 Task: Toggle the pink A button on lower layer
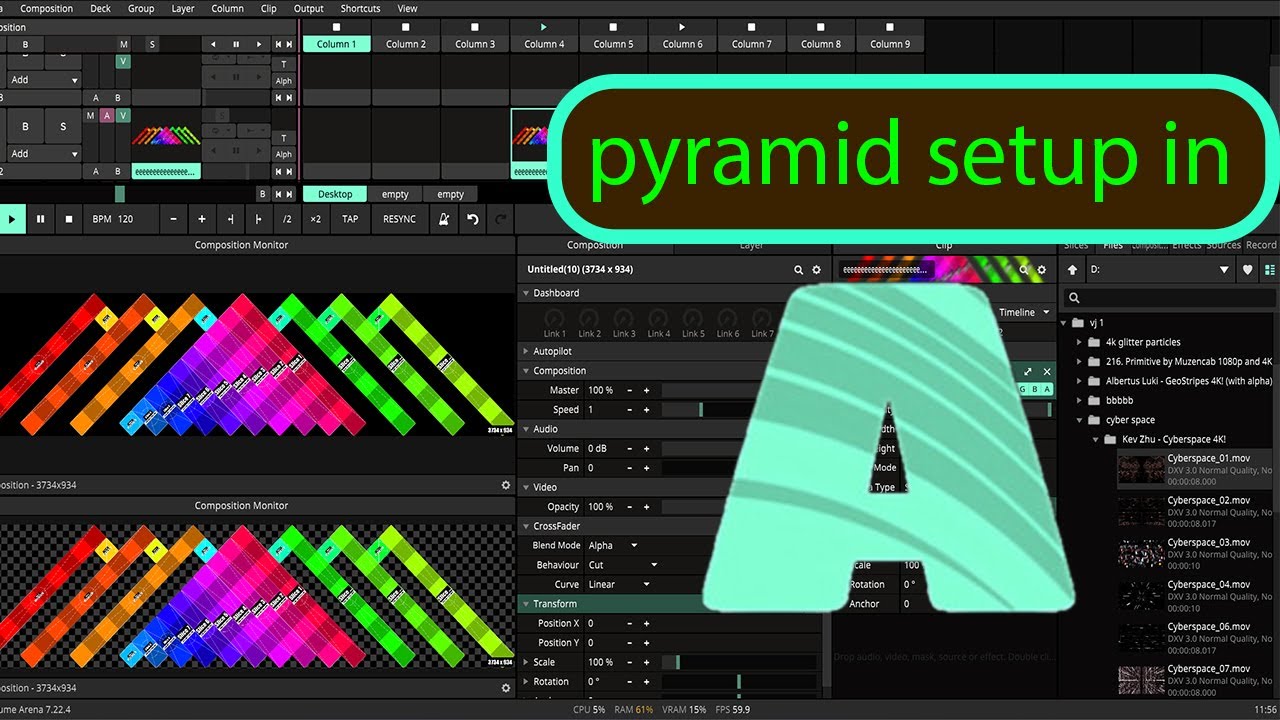point(106,116)
